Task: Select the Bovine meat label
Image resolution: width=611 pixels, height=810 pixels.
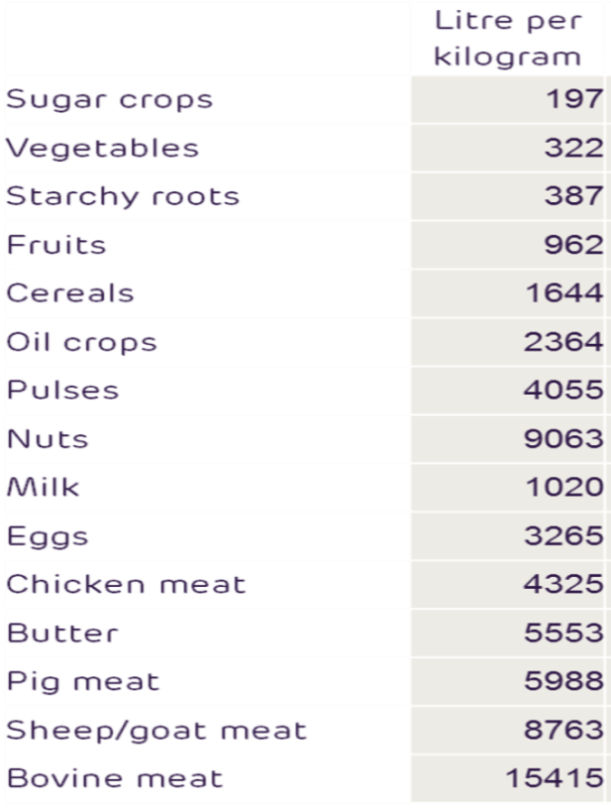Action: [115, 778]
